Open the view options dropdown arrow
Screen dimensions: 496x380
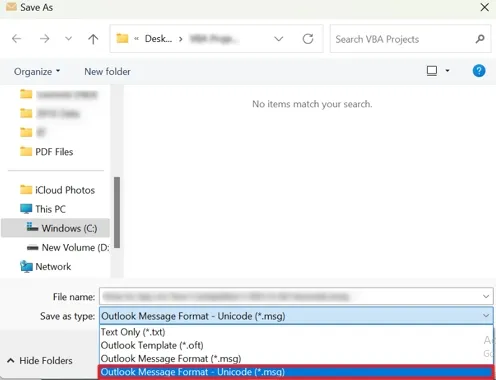447,71
